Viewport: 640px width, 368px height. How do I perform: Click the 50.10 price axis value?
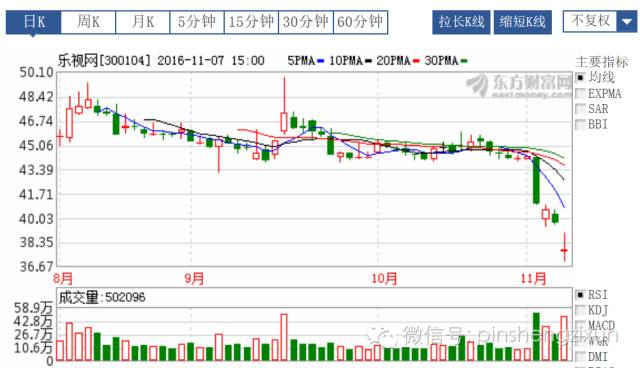pyautogui.click(x=36, y=73)
